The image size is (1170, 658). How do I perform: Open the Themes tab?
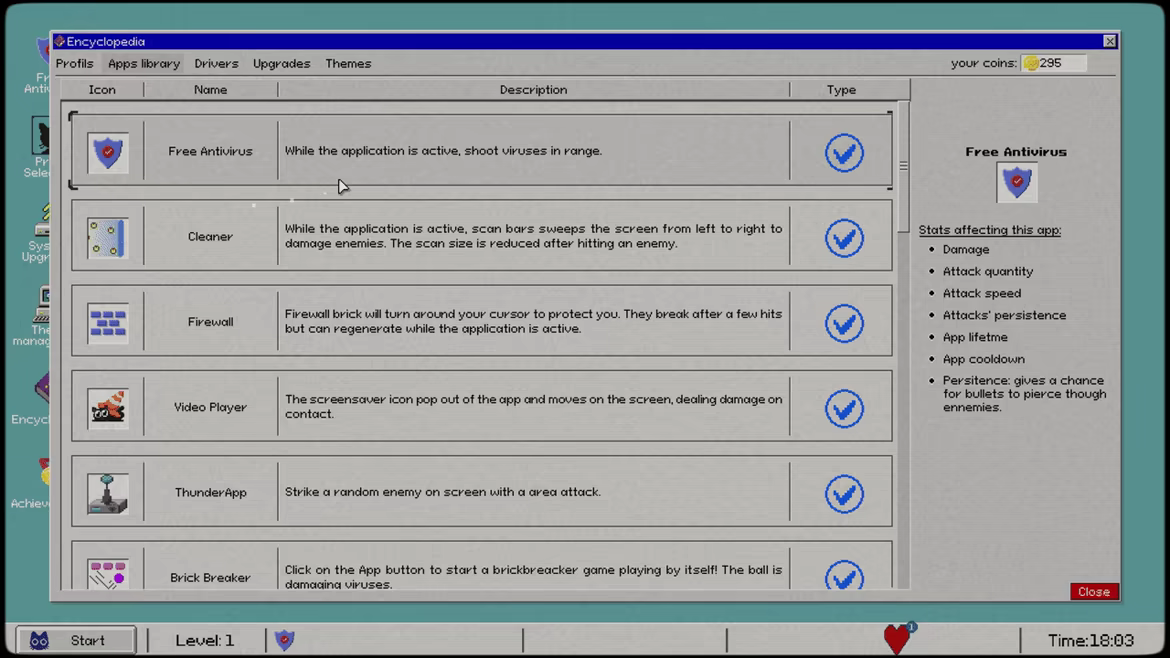tap(348, 63)
